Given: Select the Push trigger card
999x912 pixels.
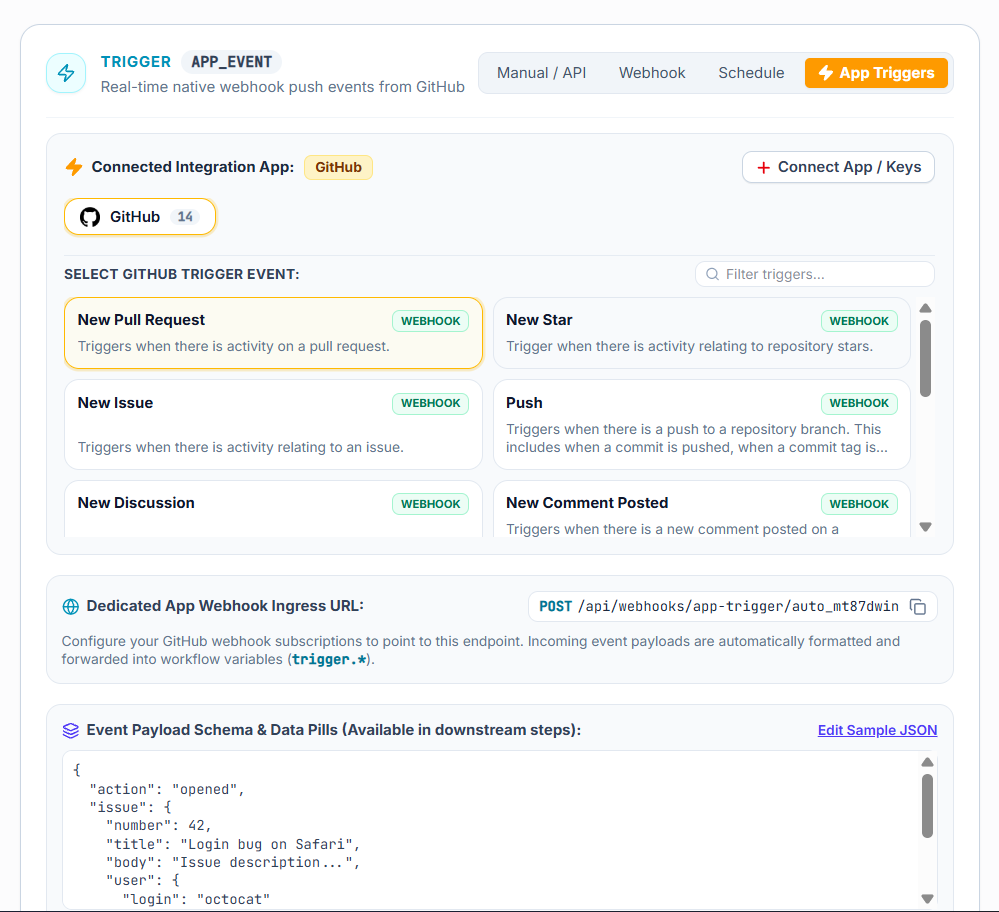Looking at the screenshot, I should (701, 424).
